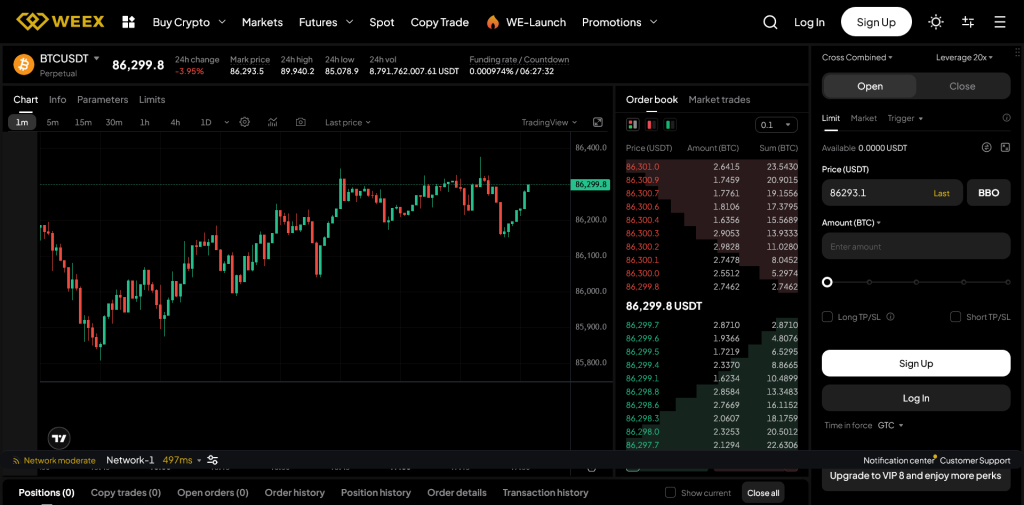Select the Market order tab
The image size is (1024, 505).
click(863, 118)
